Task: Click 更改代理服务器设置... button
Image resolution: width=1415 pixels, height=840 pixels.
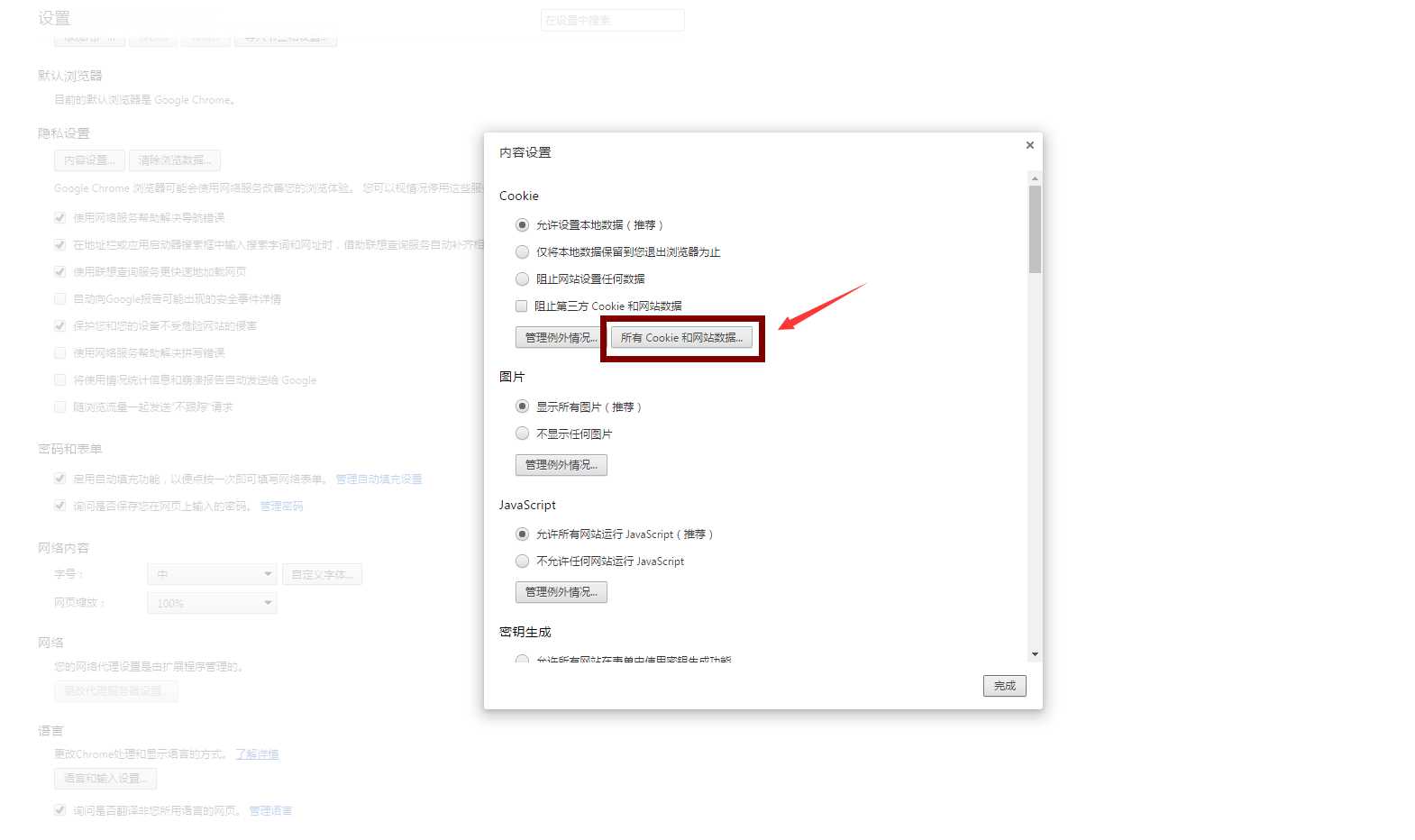Action: pos(116,691)
